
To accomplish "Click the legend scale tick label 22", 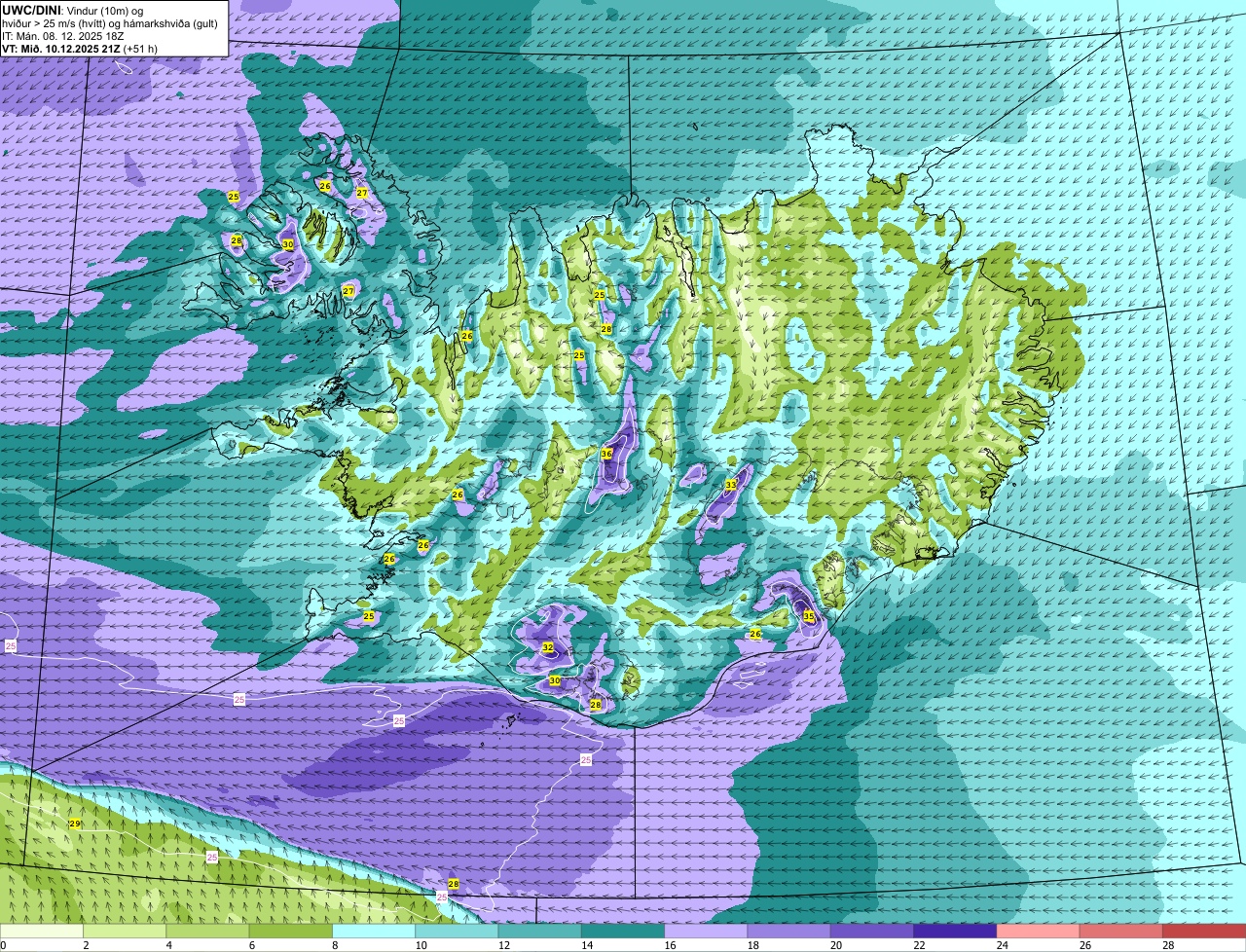I will point(919,944).
